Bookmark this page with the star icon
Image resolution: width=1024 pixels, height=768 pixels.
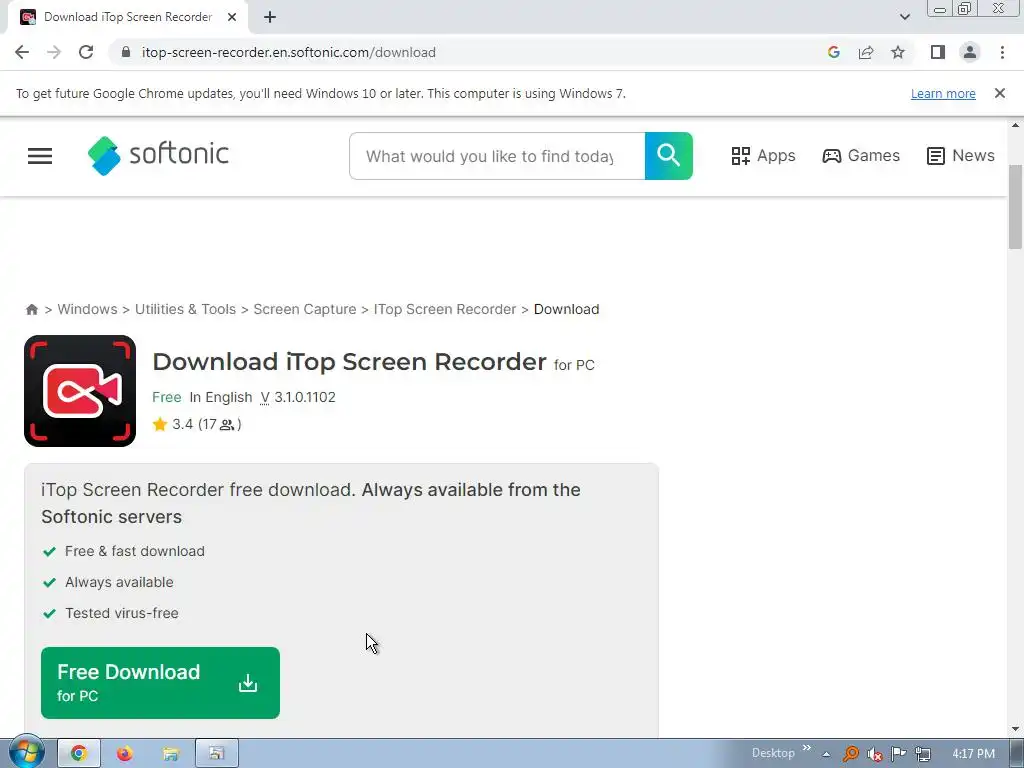[898, 52]
